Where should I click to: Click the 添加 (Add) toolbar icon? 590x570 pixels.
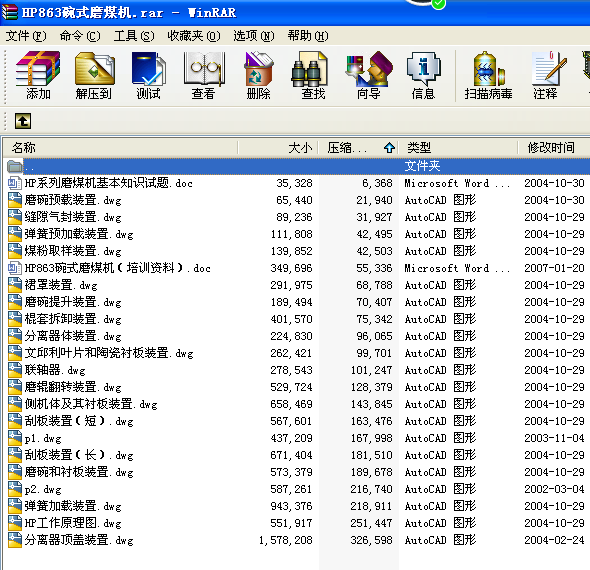38,75
